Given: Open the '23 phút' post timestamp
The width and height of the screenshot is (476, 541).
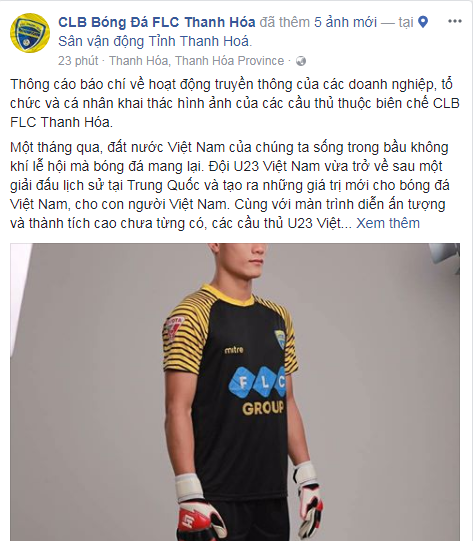Looking at the screenshot, I should click(78, 61).
